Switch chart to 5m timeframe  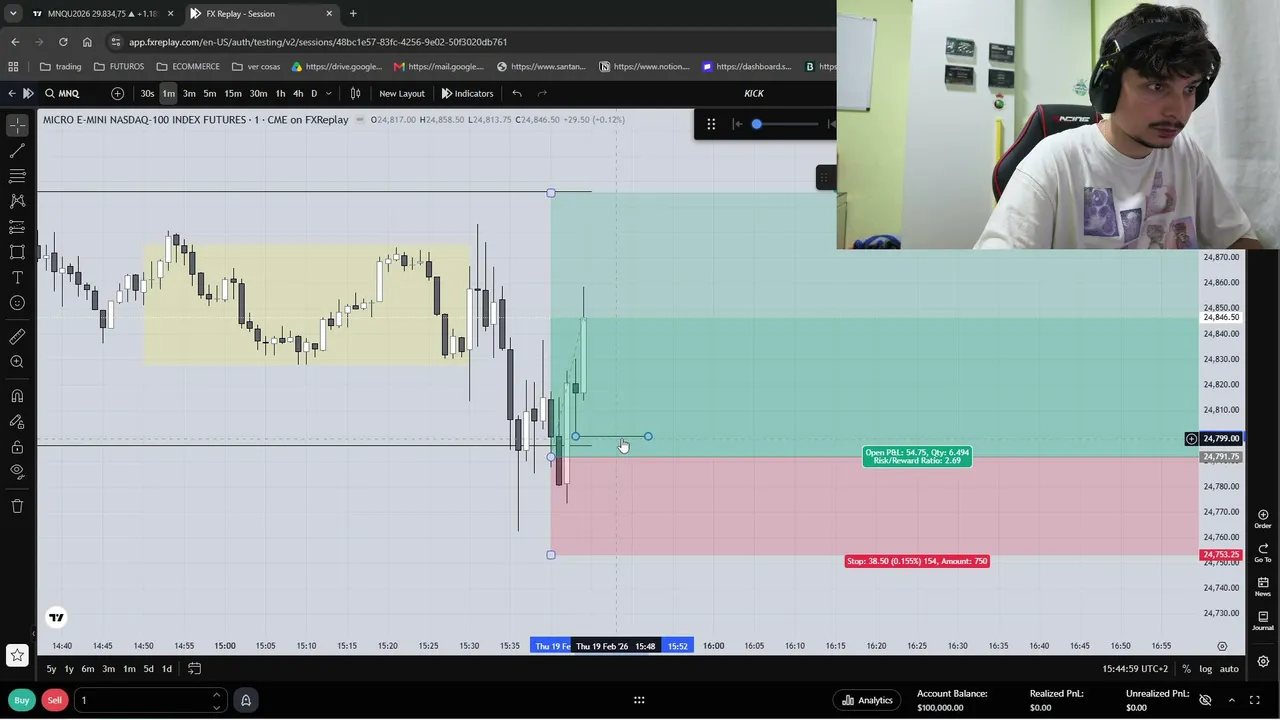210,93
